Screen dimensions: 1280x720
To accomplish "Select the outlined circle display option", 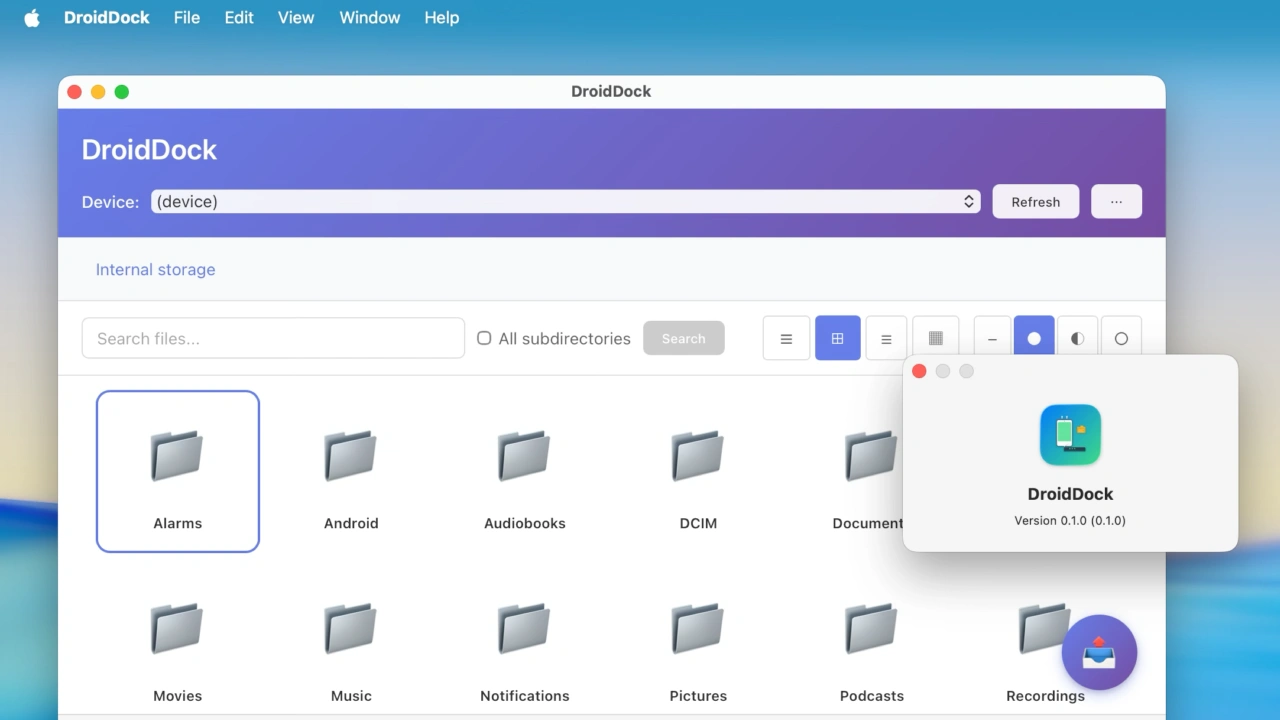I will coord(1121,337).
